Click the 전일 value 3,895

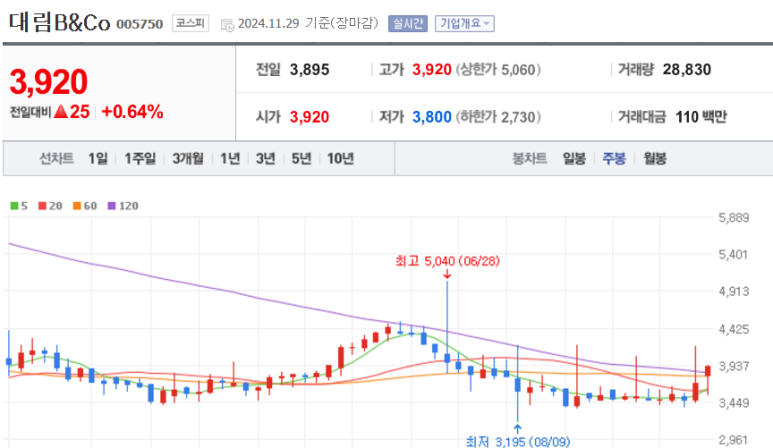coord(309,69)
